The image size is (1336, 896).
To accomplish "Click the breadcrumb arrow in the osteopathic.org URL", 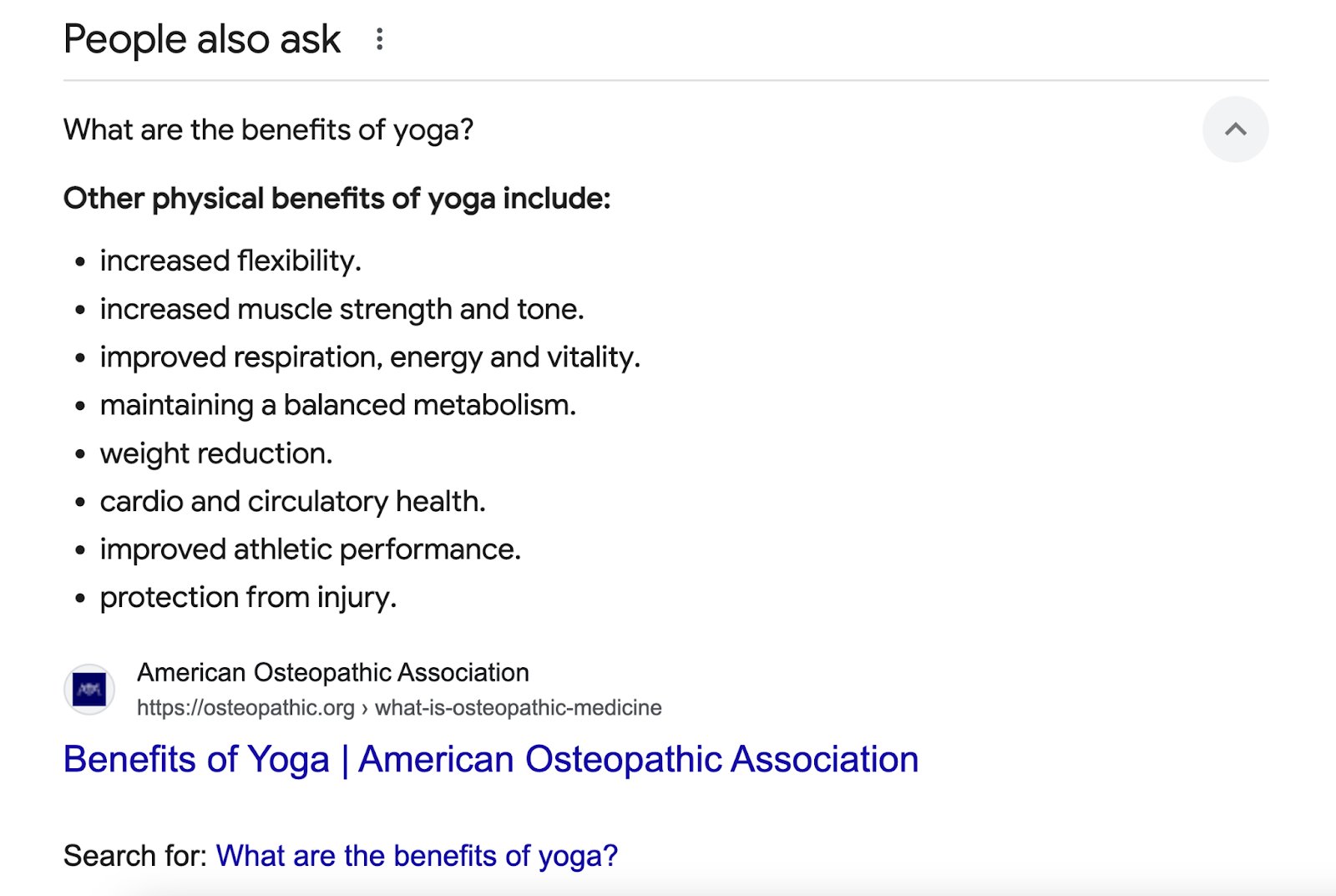I will [x=365, y=707].
